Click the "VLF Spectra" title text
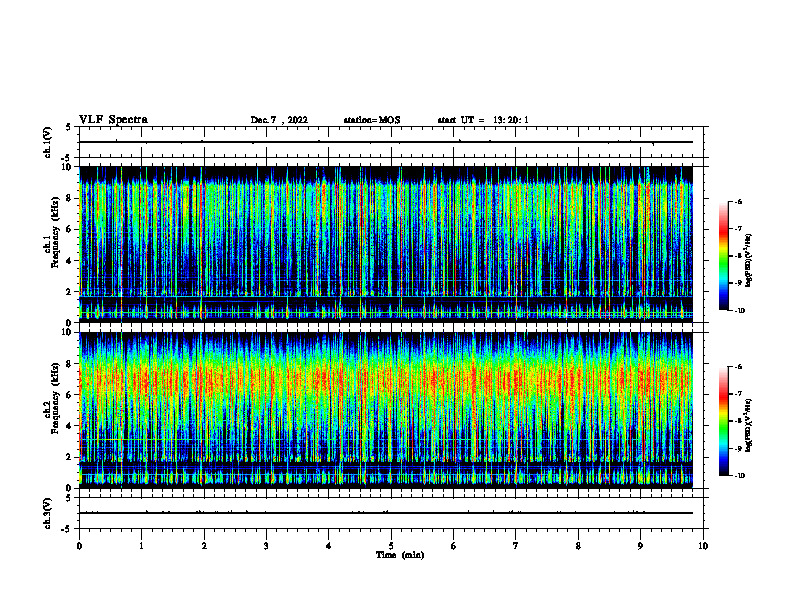Image resolution: width=792 pixels, height=612 pixels. (x=113, y=120)
